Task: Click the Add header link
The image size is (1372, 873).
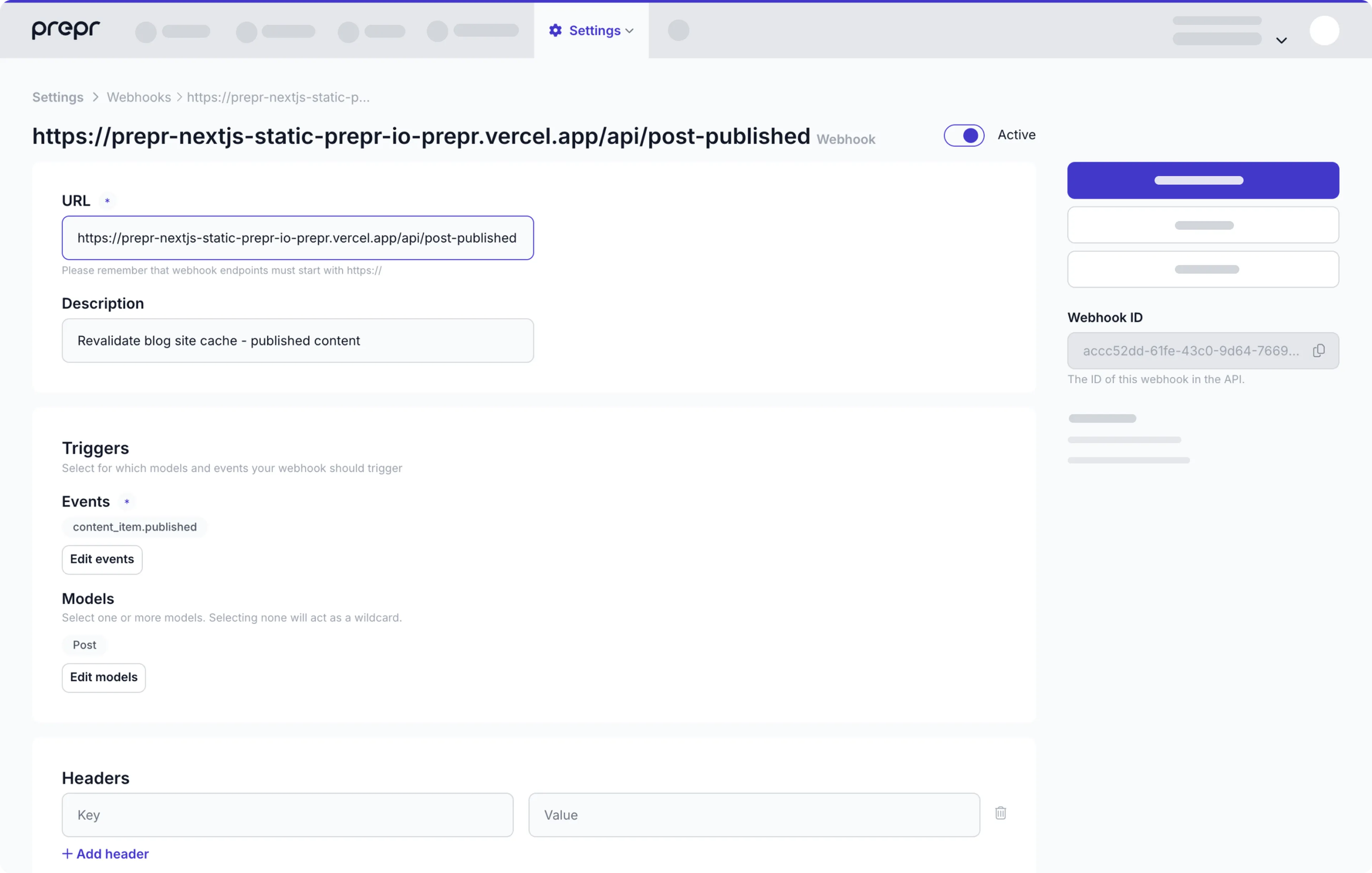Action: (x=112, y=854)
